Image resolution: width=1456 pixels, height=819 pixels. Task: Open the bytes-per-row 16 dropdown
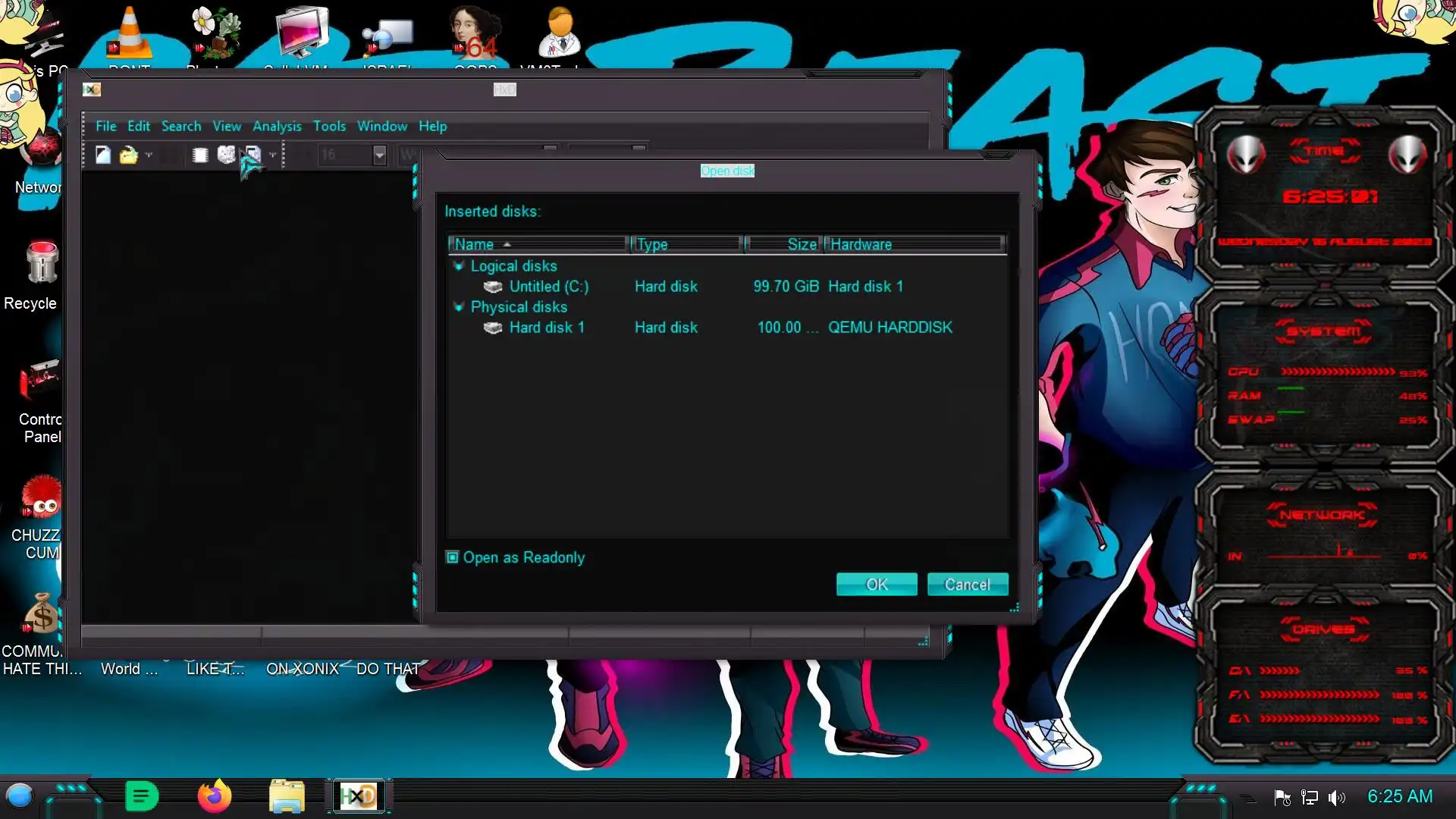point(379,155)
